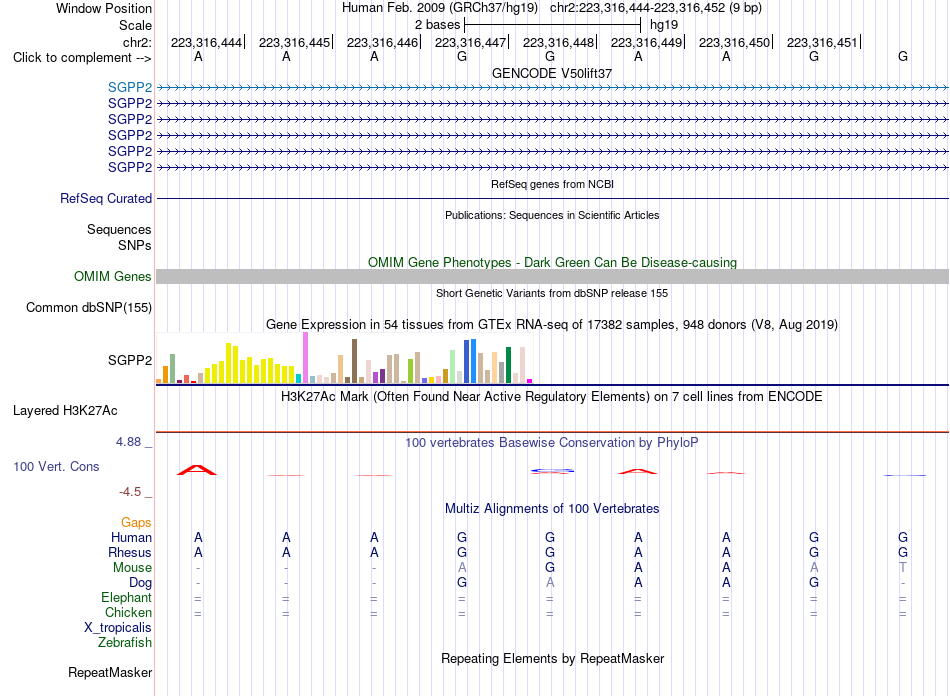The height and width of the screenshot is (696, 950).
Task: Click the H3K27Ac Mark track title
Action: click(x=552, y=397)
